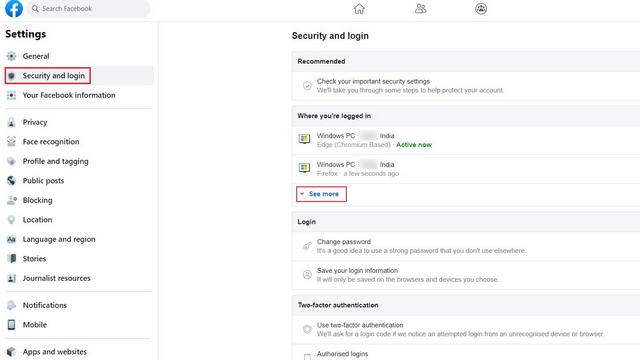Go to Home via house icon
This screenshot has width=640, height=360.
[359, 9]
